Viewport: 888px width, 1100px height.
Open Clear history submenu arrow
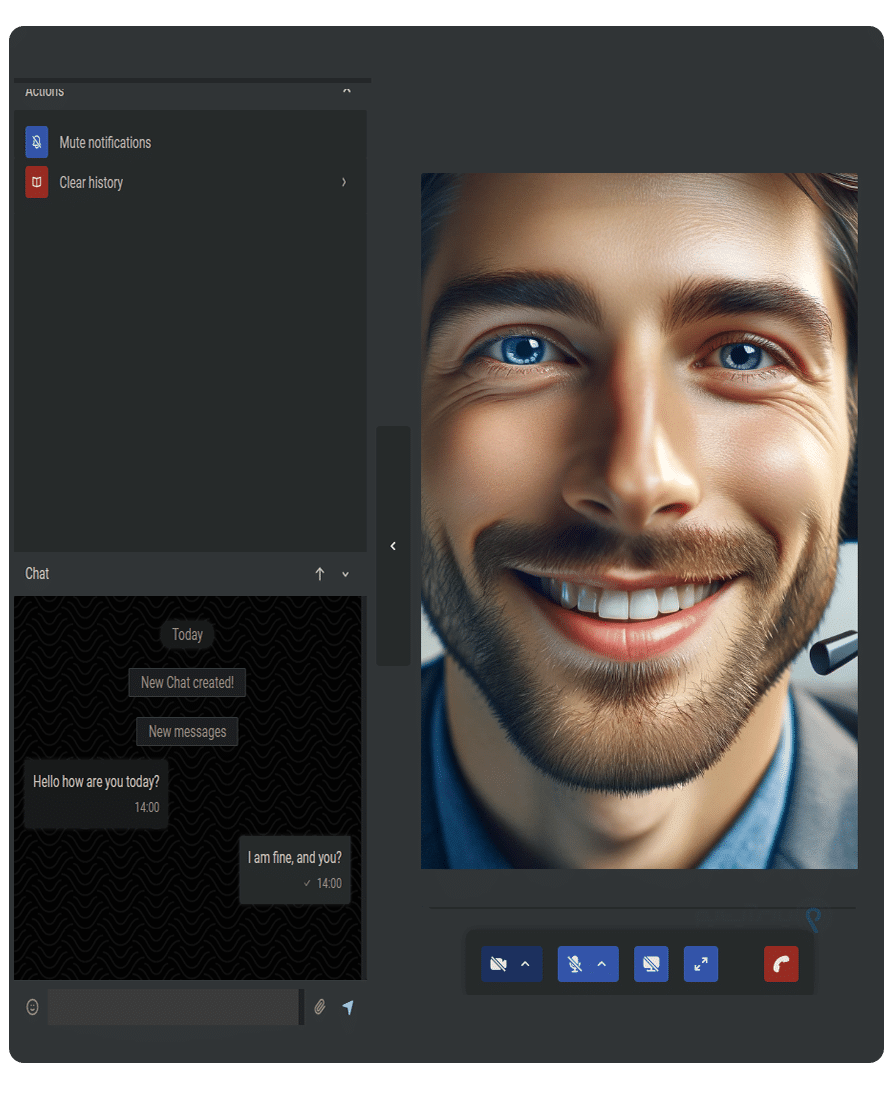click(x=344, y=182)
